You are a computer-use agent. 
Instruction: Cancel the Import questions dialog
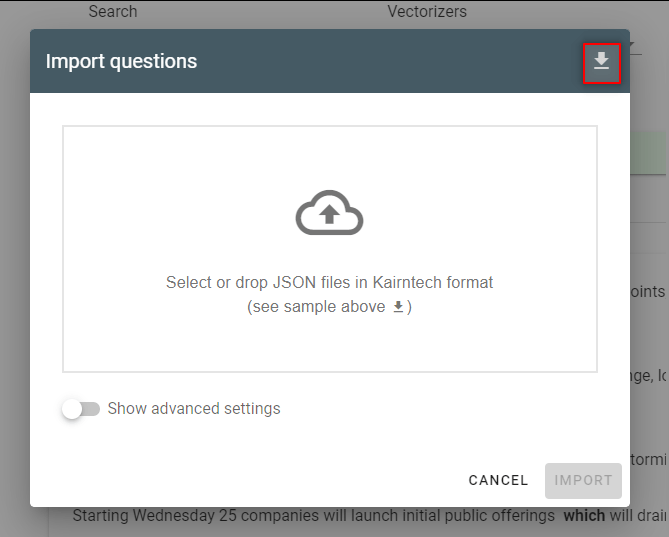point(498,480)
